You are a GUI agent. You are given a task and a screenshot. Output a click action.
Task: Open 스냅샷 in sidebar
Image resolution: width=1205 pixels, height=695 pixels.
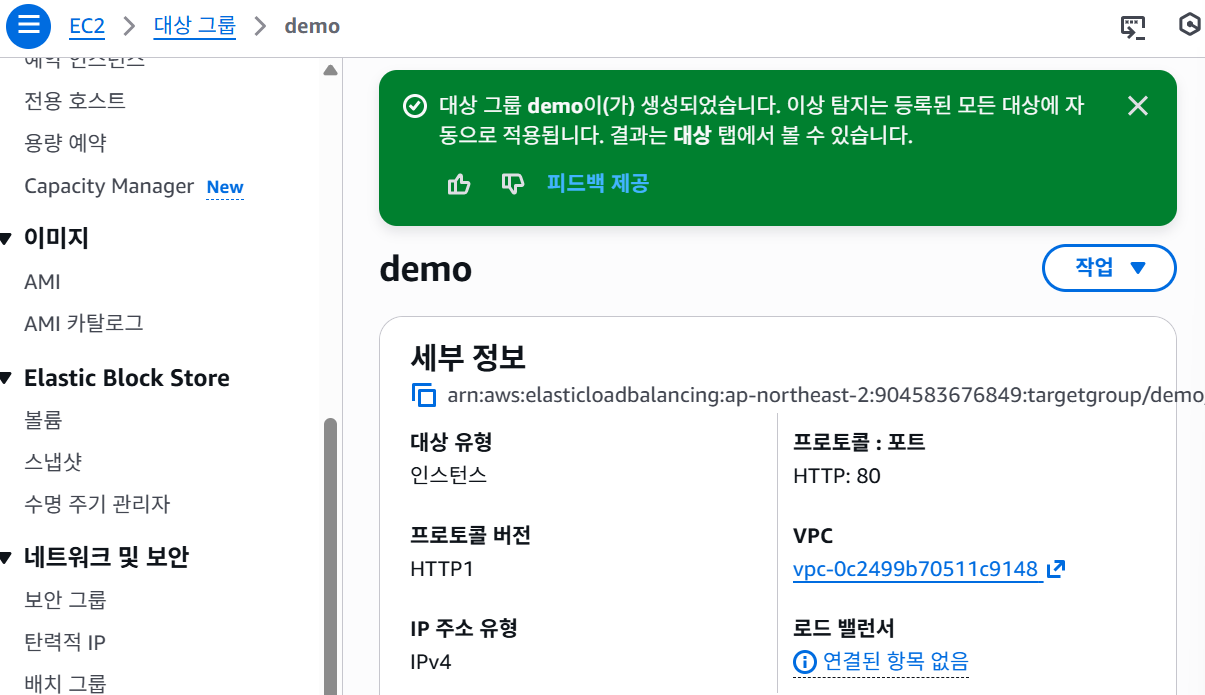(x=53, y=462)
